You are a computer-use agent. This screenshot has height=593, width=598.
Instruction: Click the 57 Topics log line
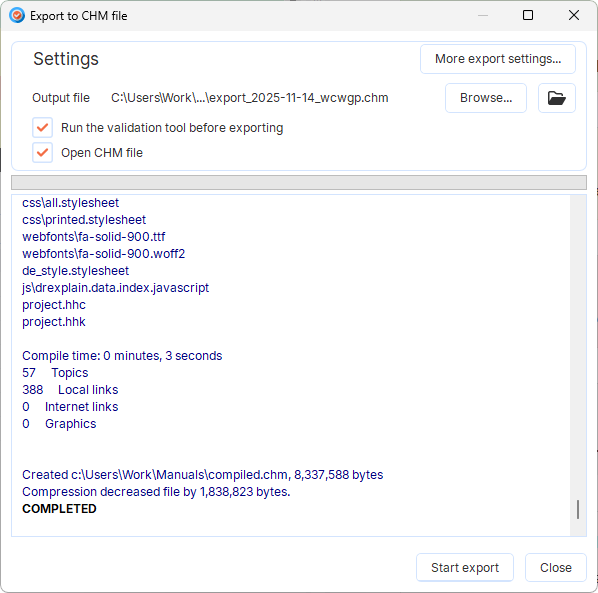coord(55,373)
